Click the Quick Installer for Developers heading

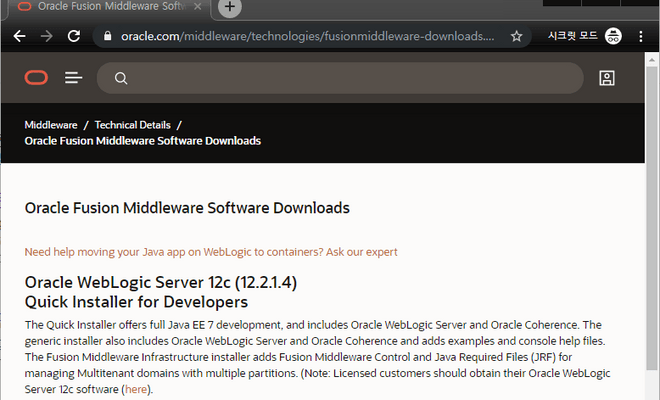click(136, 302)
